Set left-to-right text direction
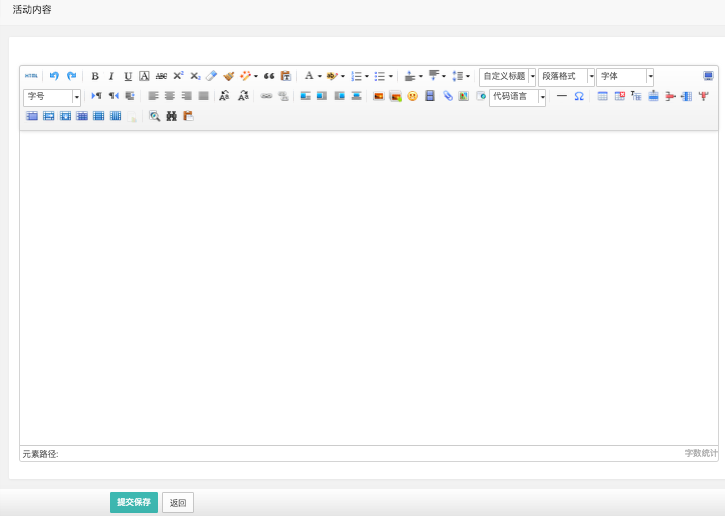The height and width of the screenshot is (516, 725). 96,96
